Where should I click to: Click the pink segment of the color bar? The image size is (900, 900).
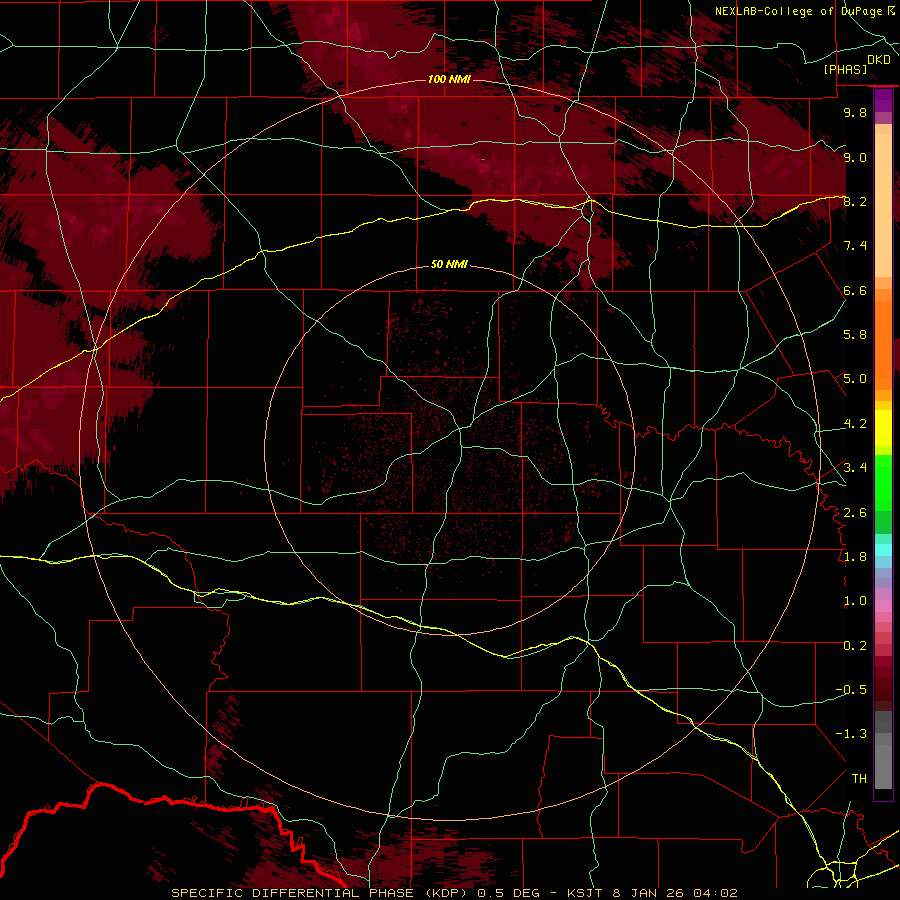[883, 606]
